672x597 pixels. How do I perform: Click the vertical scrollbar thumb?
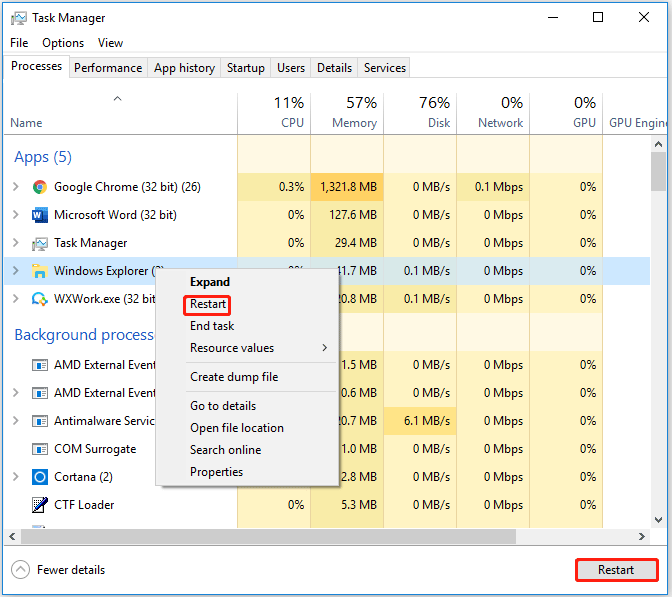658,172
